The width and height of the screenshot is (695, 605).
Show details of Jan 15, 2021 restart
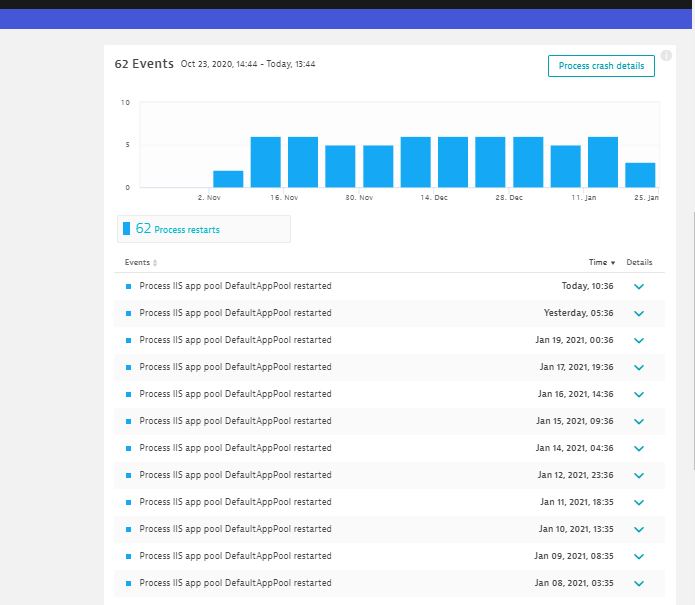coord(639,421)
